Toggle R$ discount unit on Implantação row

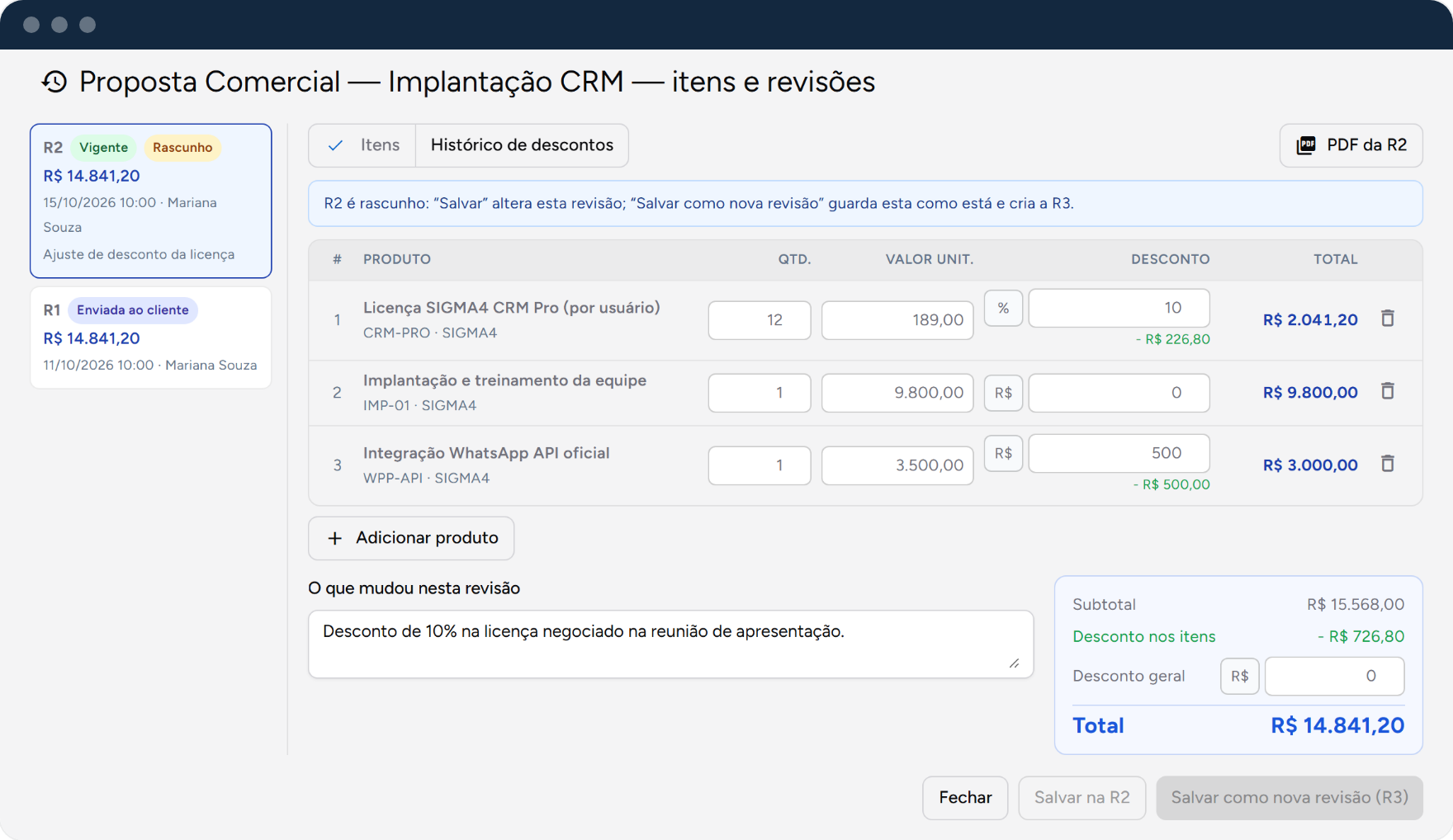coord(1003,393)
